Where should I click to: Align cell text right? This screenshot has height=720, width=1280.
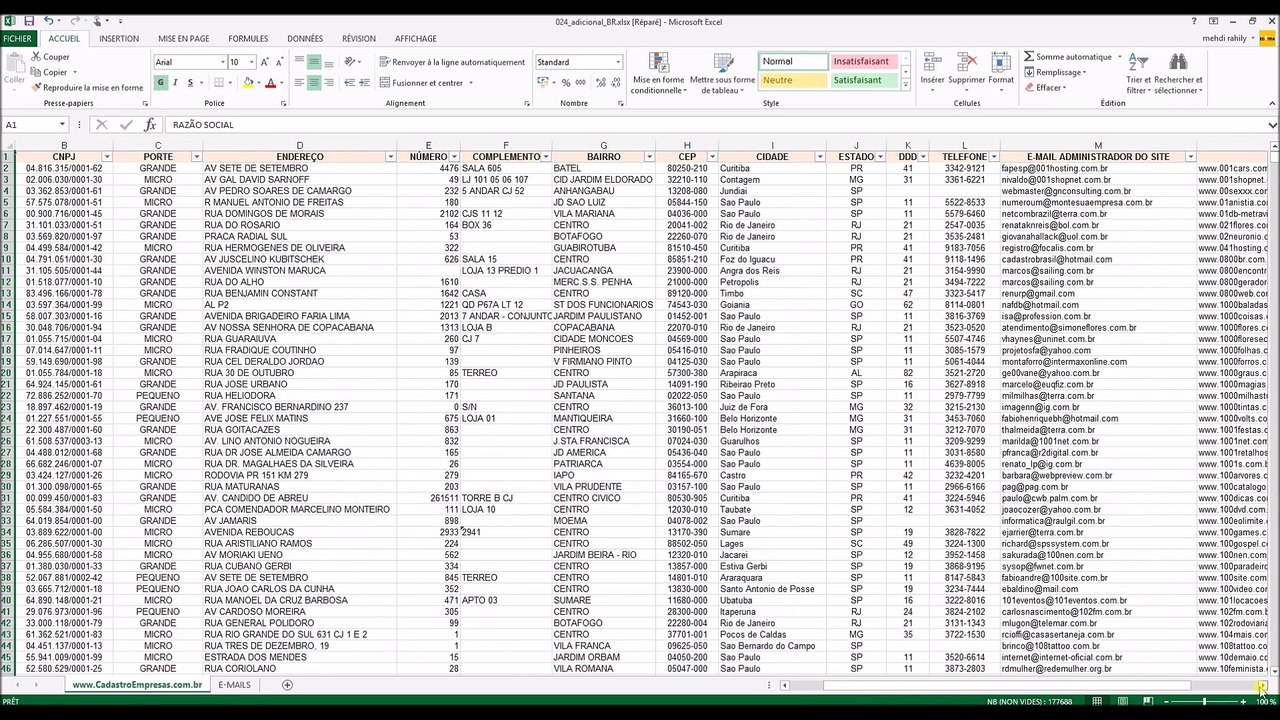pyautogui.click(x=327, y=83)
